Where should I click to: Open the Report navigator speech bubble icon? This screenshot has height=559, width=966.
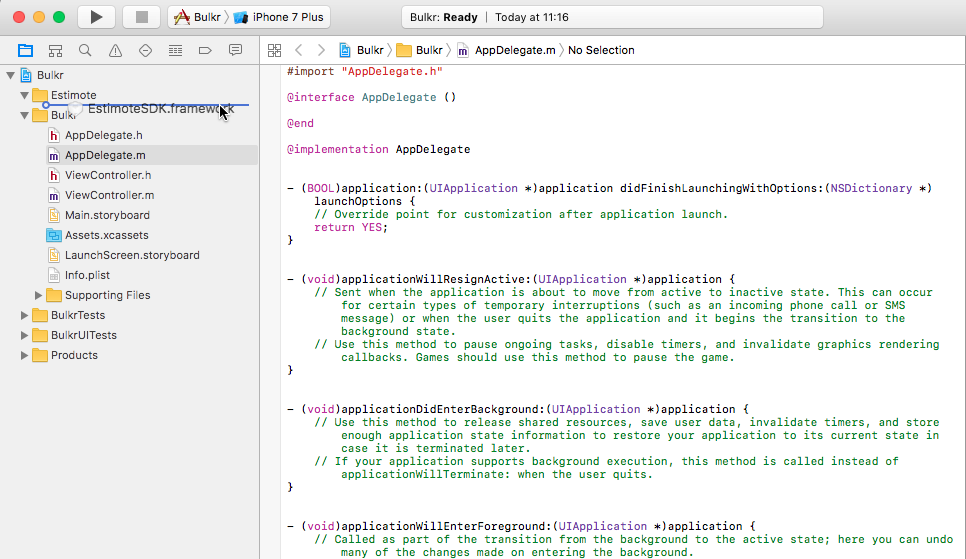[x=235, y=51]
